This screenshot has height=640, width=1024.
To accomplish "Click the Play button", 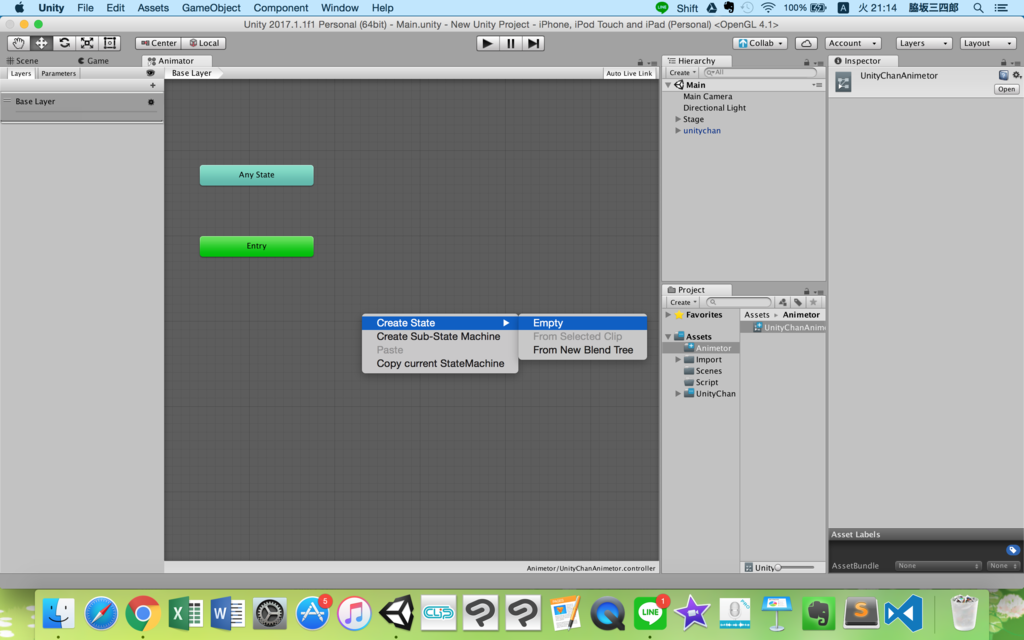I will pyautogui.click(x=487, y=43).
